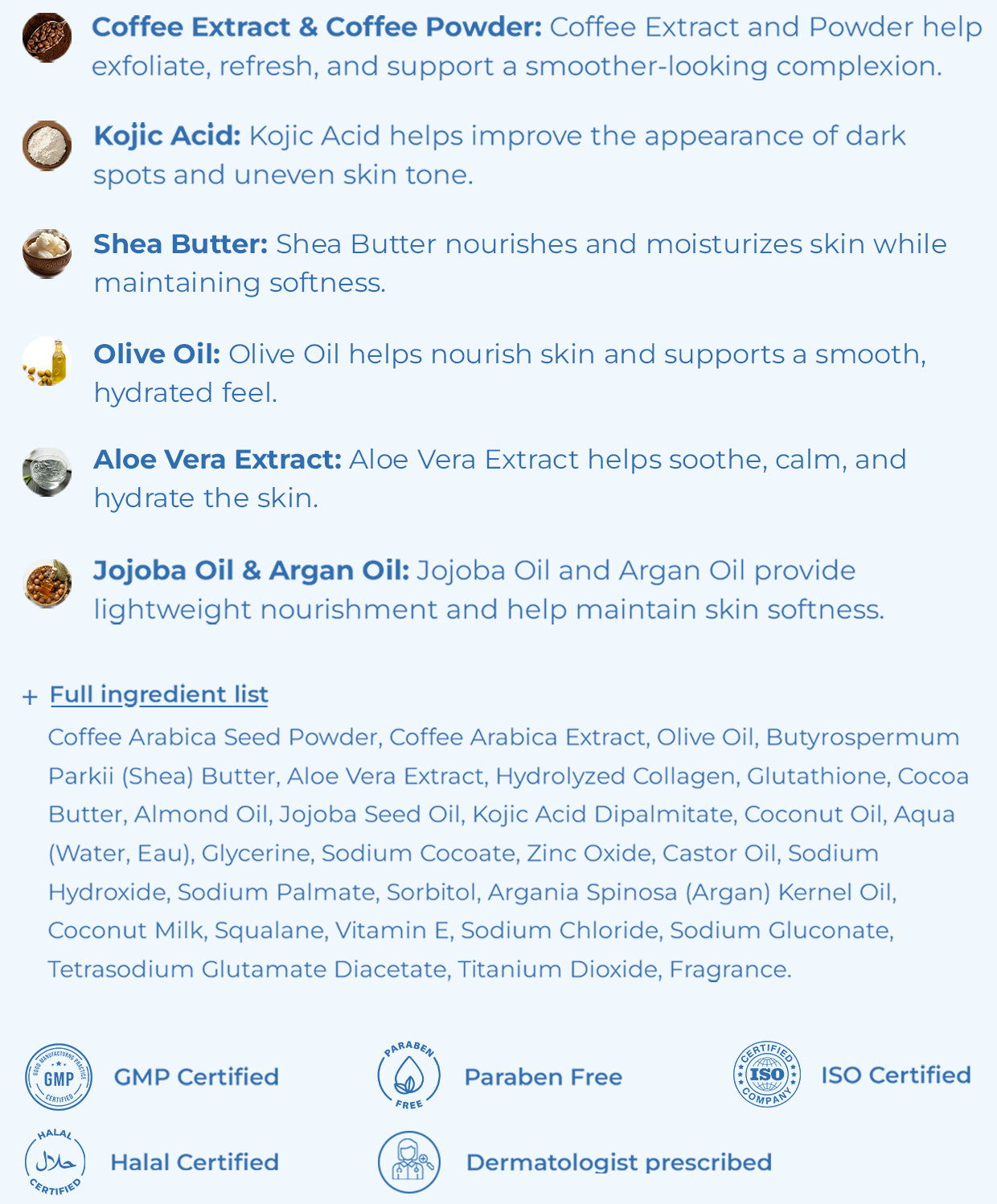The image size is (997, 1204).
Task: Click the ISO Certified company badge
Action: pos(767,1075)
